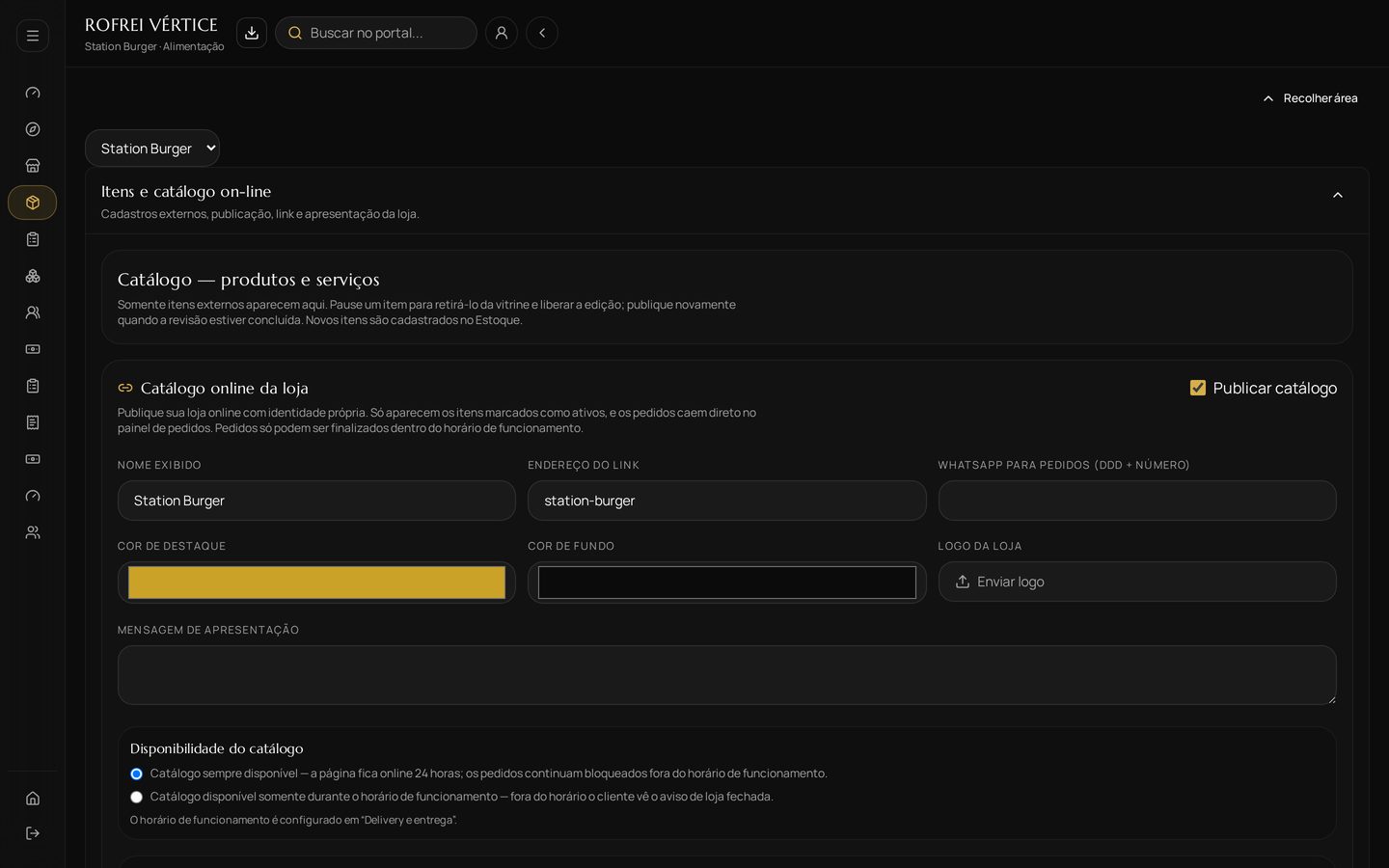
Task: Uncheck the Publicar catálogo checkbox
Action: click(1198, 388)
